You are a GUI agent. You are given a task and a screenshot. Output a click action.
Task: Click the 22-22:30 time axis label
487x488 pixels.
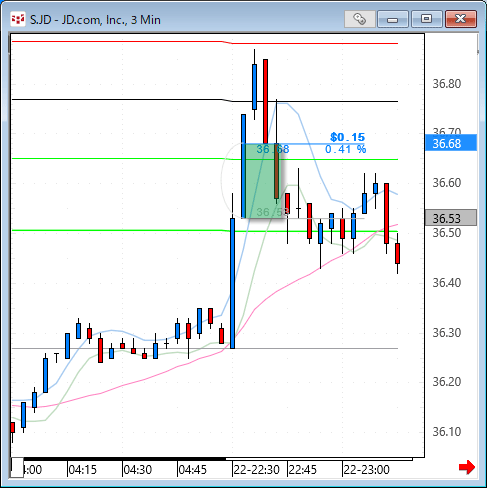coord(256,470)
